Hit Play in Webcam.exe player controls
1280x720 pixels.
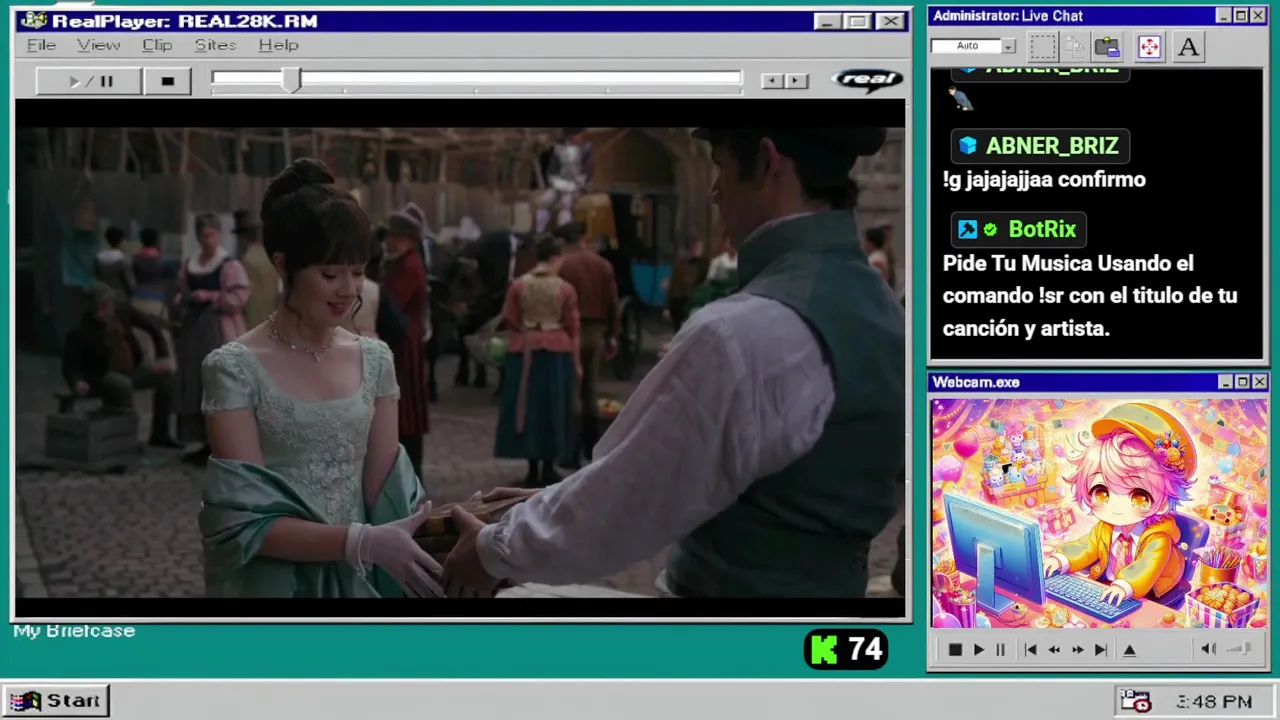tap(978, 650)
